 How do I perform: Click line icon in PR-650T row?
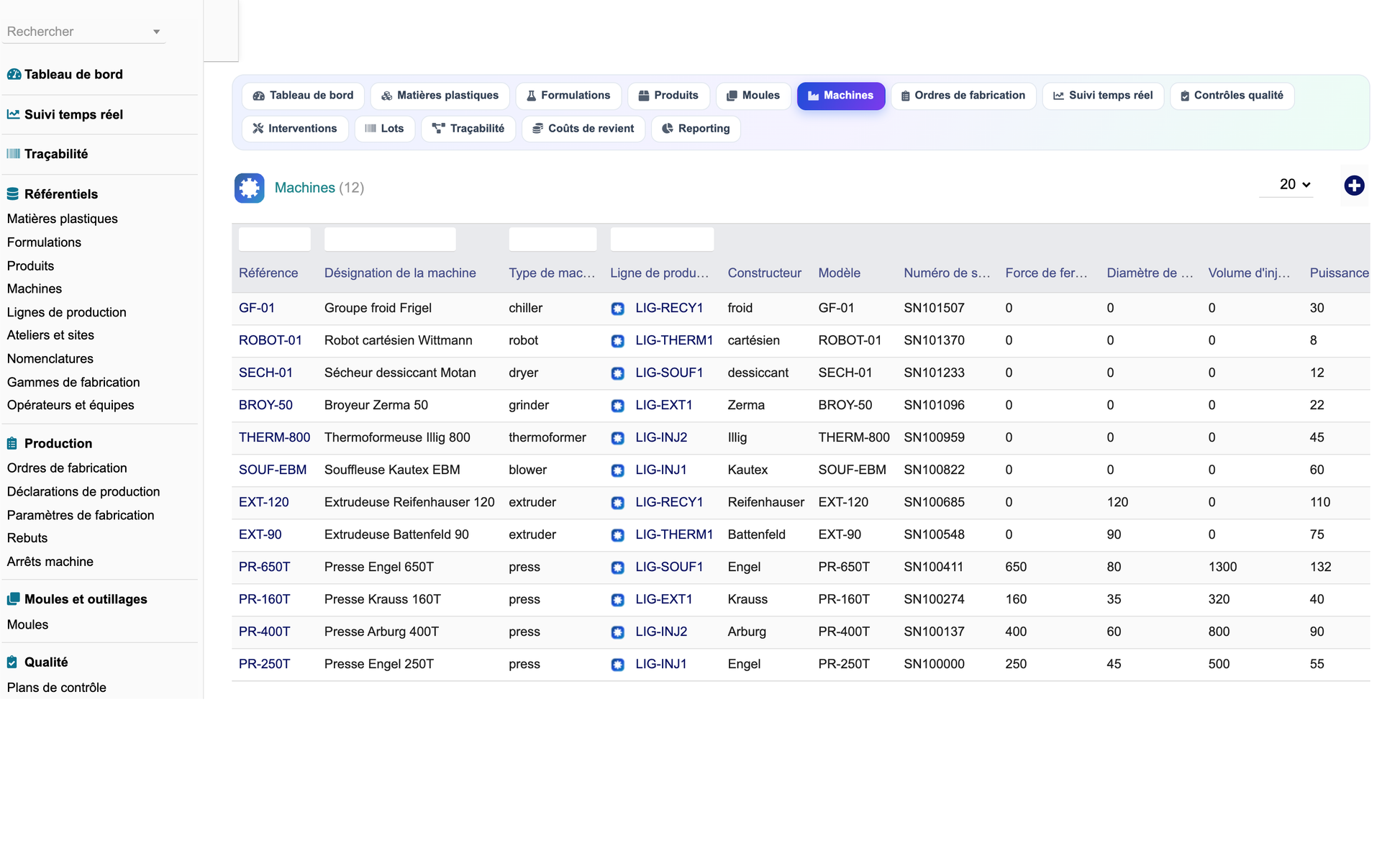pos(617,568)
